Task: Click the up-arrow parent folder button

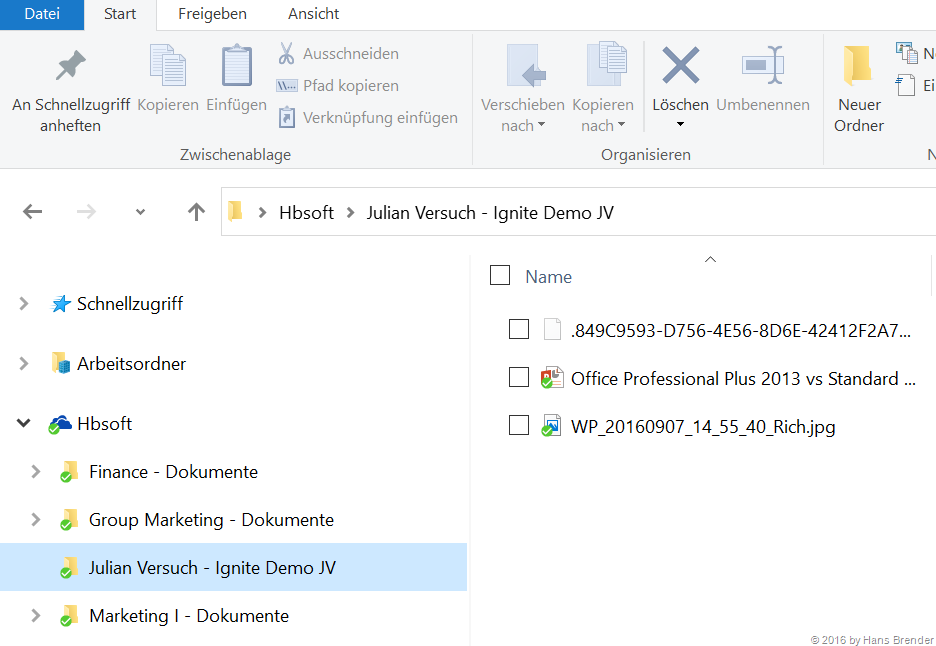Action: [196, 211]
